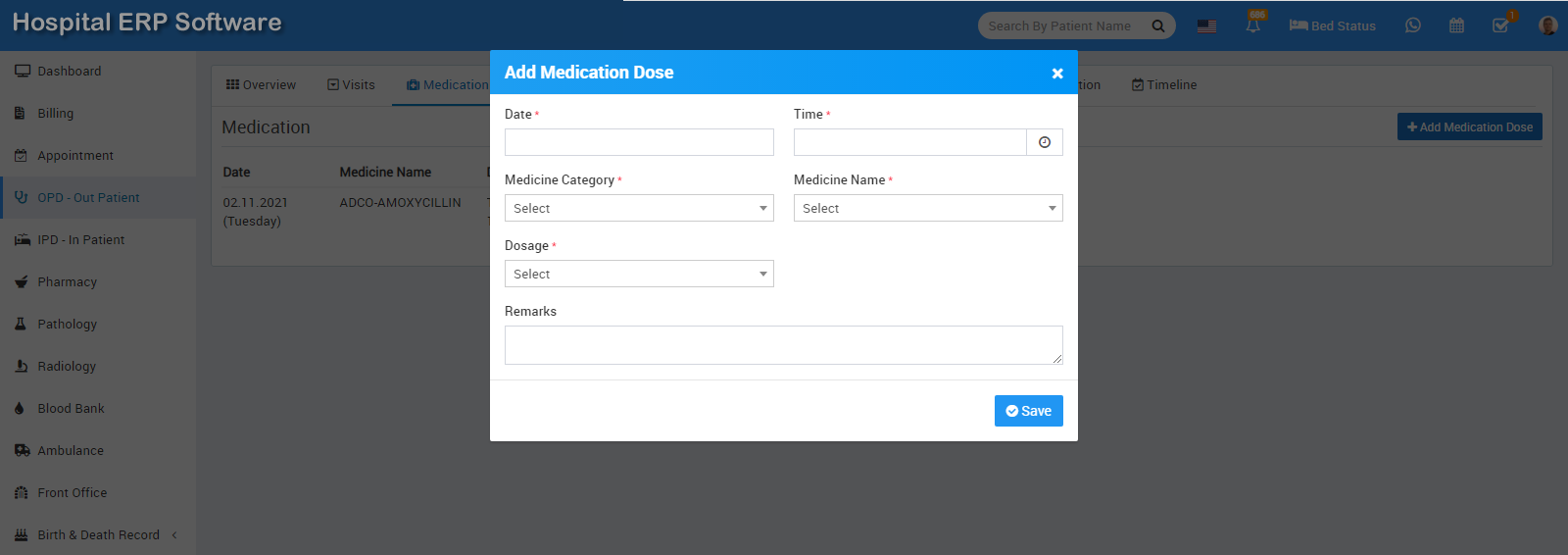Viewport: 1568px width, 555px height.
Task: Click Search By Patient Name field
Action: pyautogui.click(x=1062, y=25)
